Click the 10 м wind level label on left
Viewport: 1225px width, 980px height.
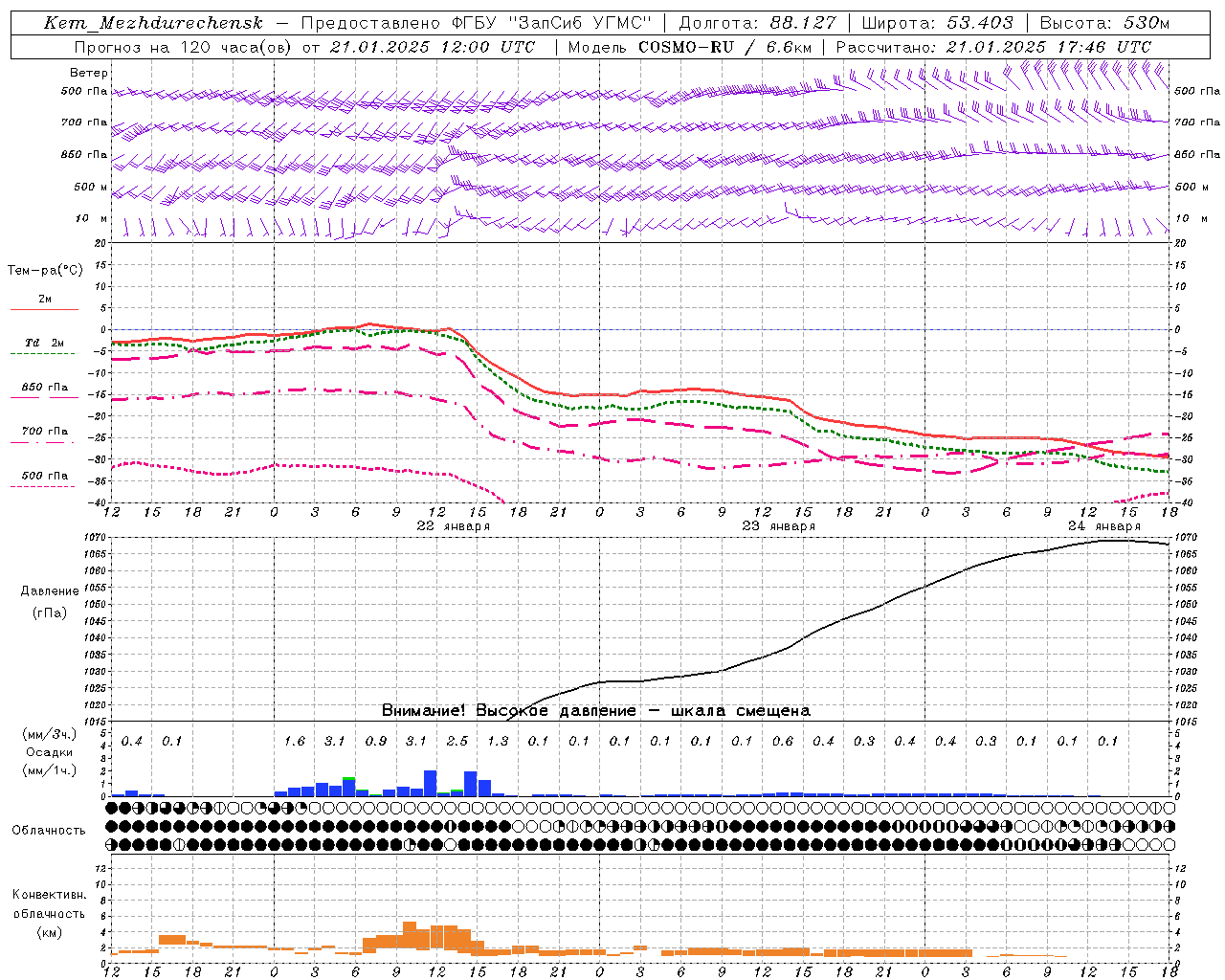click(x=92, y=218)
